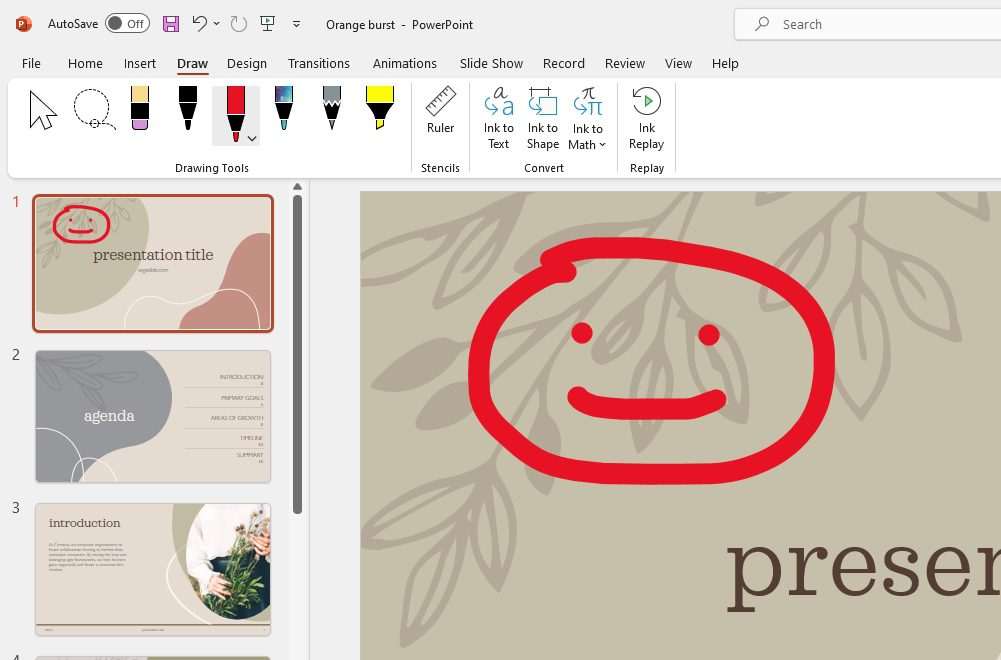Open the File menu
1001x660 pixels.
click(x=31, y=63)
